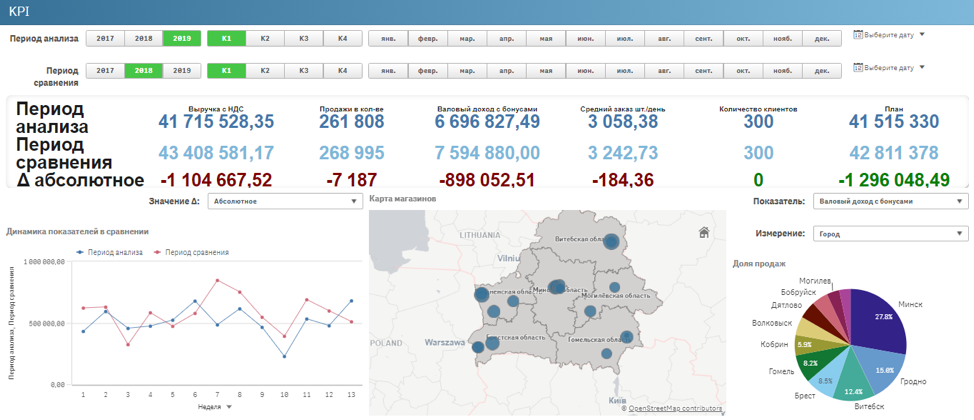Choose мар. month in comparison period
Viewport: 974px width, 420px height.
(467, 71)
